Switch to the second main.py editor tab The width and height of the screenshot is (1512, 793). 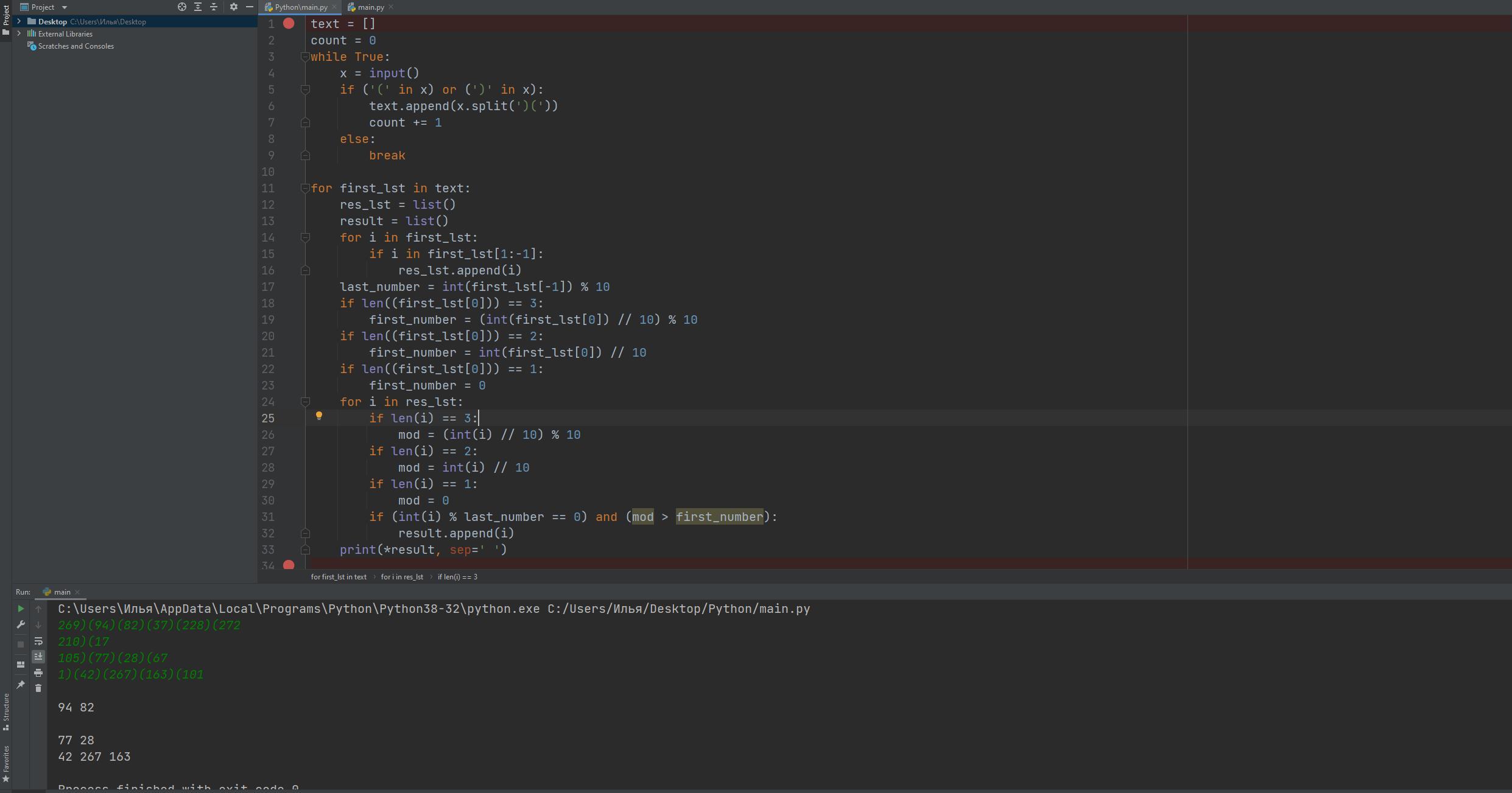[370, 7]
